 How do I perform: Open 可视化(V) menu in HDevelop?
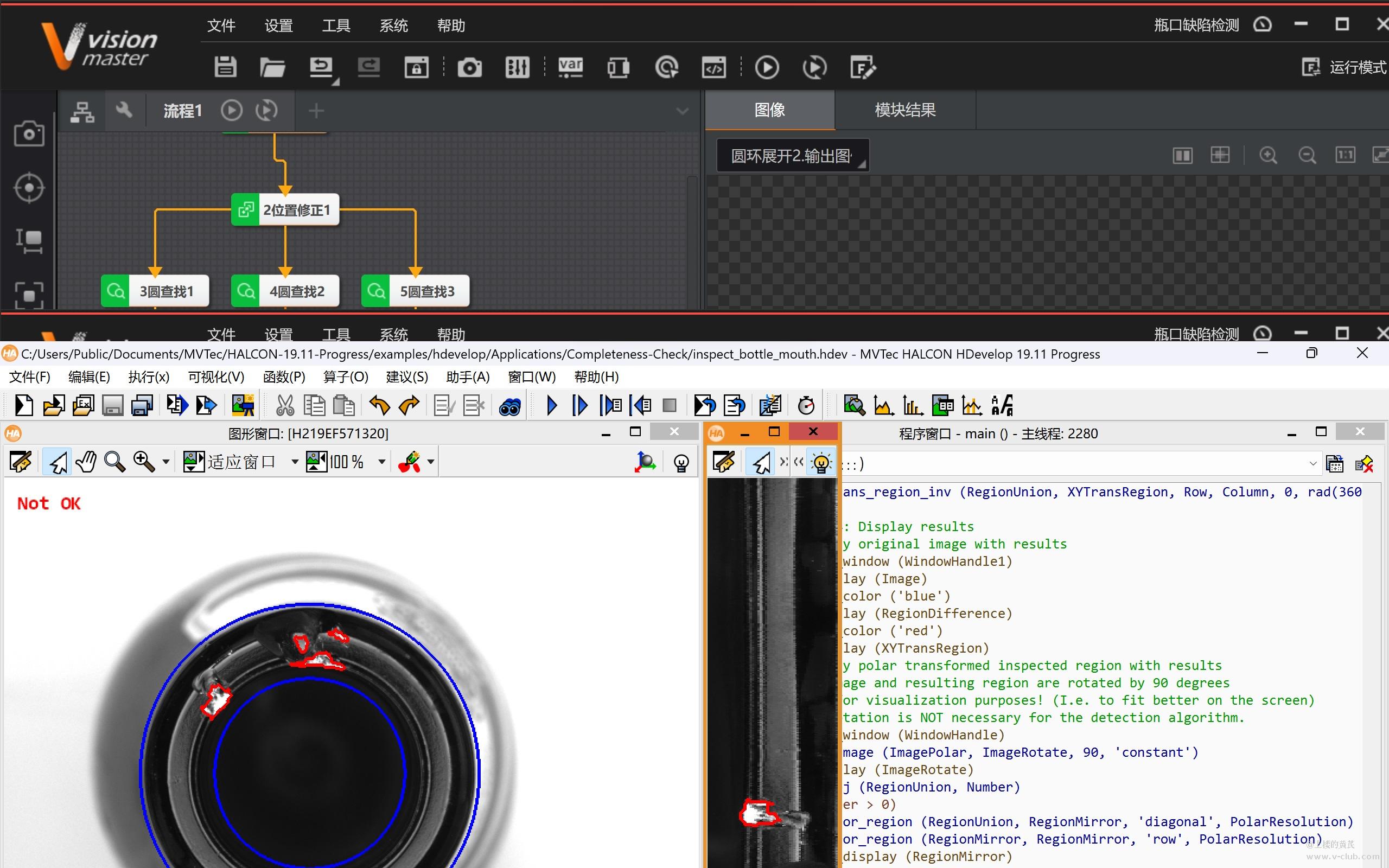(x=216, y=376)
